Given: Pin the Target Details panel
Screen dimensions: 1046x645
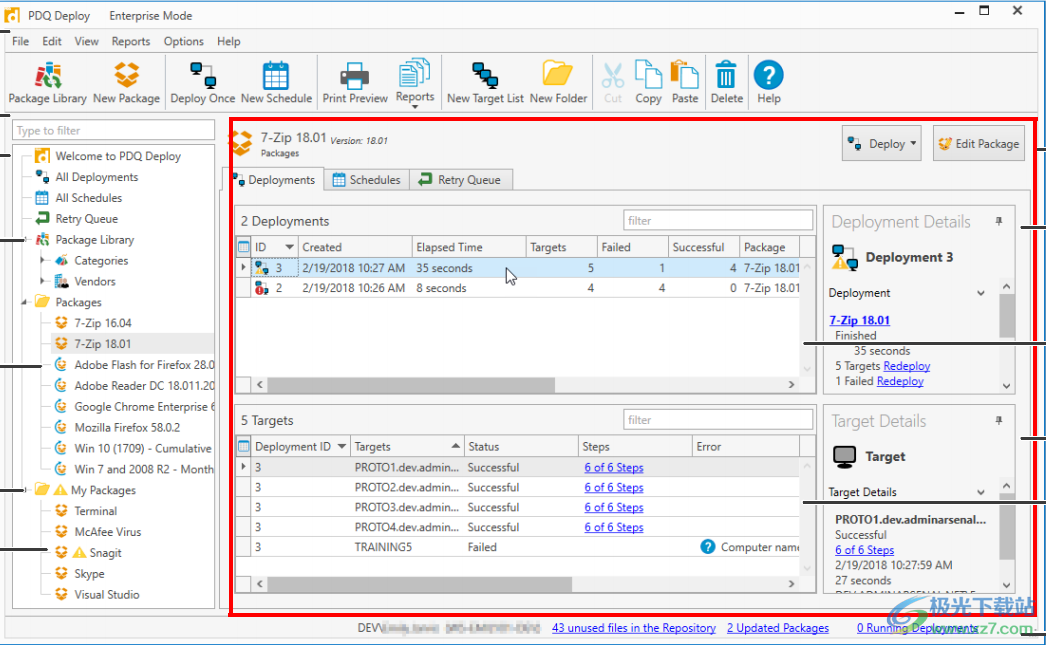Looking at the screenshot, I should [x=999, y=421].
